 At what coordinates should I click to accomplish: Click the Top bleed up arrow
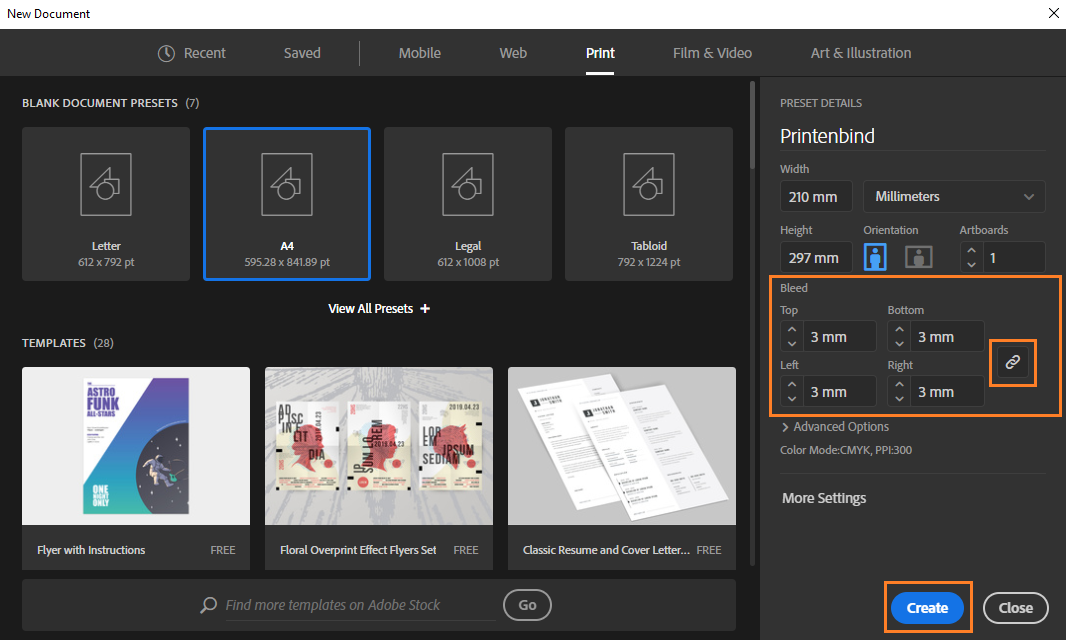pyautogui.click(x=791, y=330)
